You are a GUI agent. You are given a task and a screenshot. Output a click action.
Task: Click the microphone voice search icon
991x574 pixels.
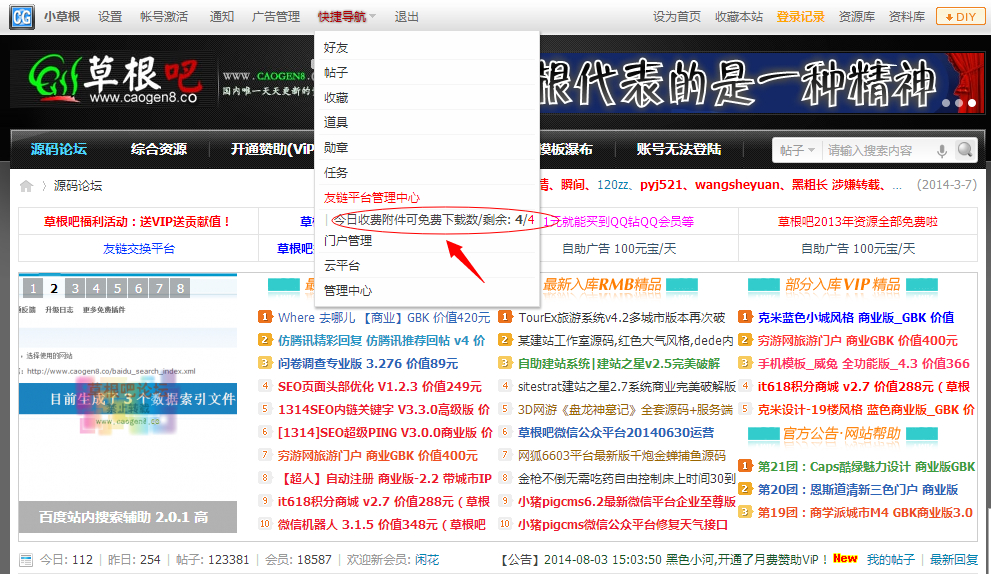coord(941,150)
